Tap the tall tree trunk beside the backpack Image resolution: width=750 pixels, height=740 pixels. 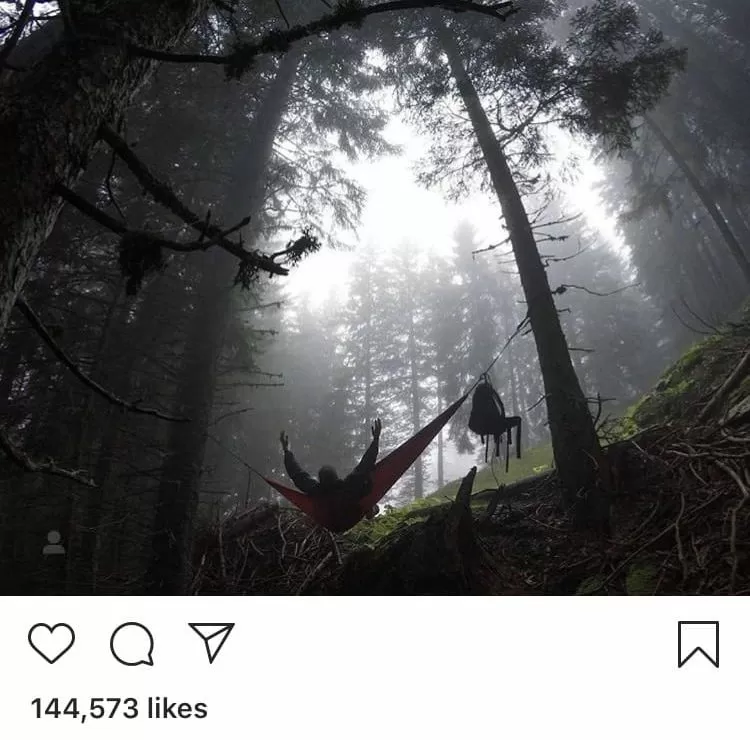[x=536, y=287]
